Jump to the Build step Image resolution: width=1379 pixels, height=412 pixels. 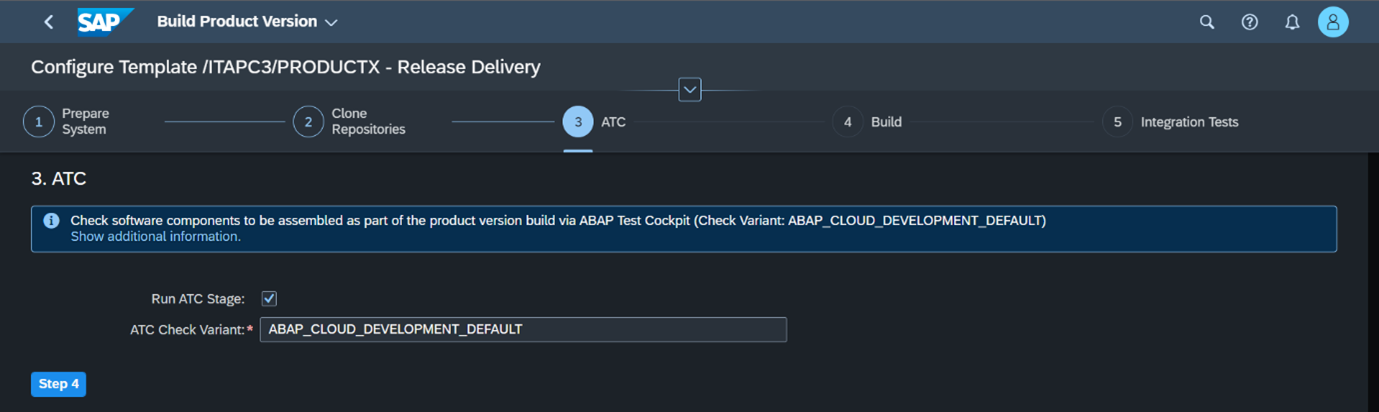(867, 122)
